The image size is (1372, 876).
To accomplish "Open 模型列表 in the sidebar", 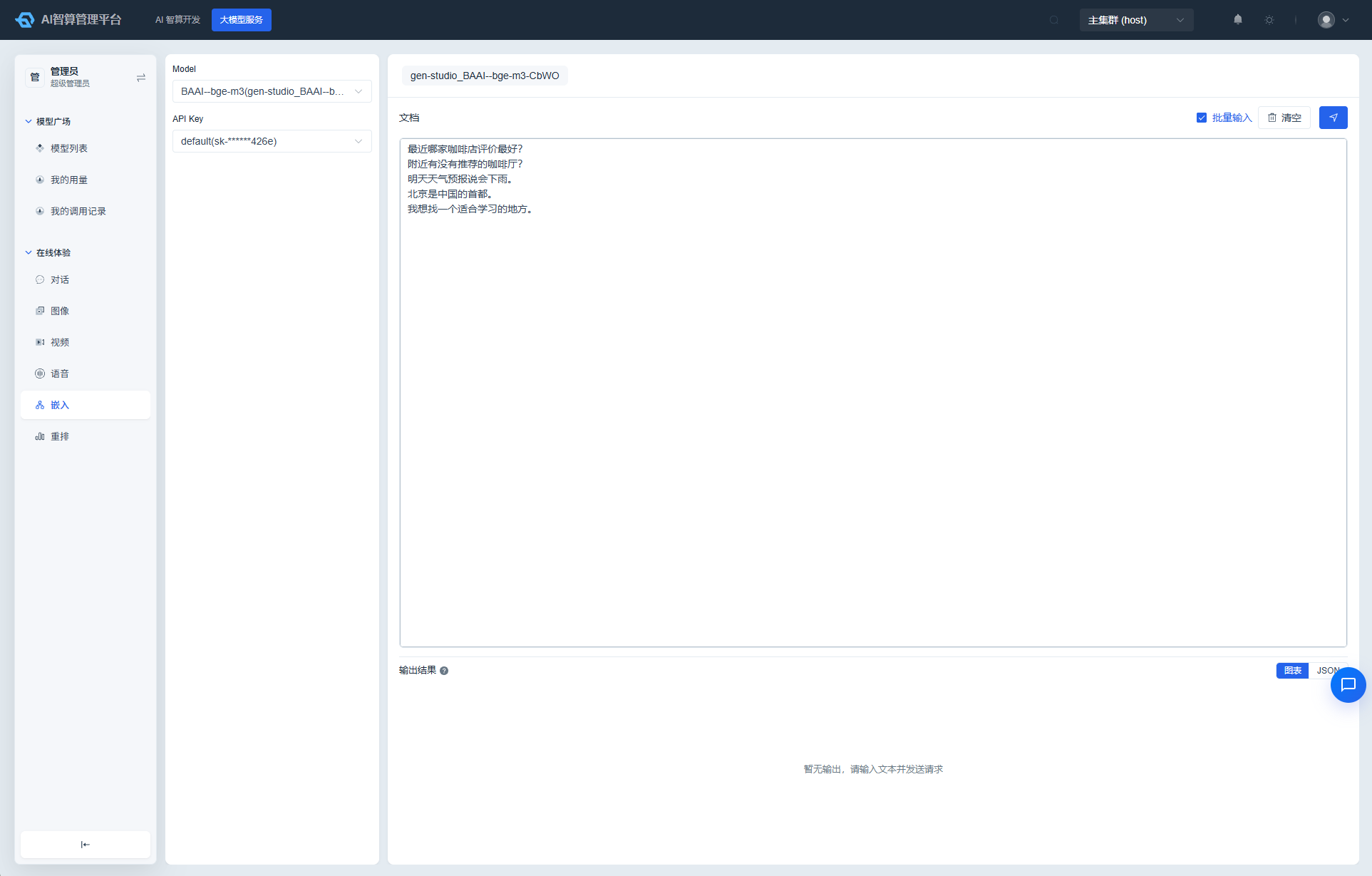I will (86, 148).
